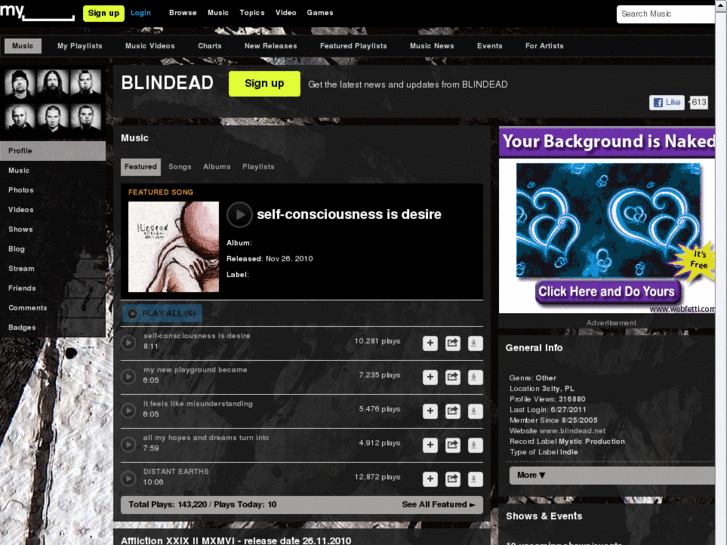The height and width of the screenshot is (545, 727).
Task: Click the Search Music input field
Action: pyautogui.click(x=666, y=14)
